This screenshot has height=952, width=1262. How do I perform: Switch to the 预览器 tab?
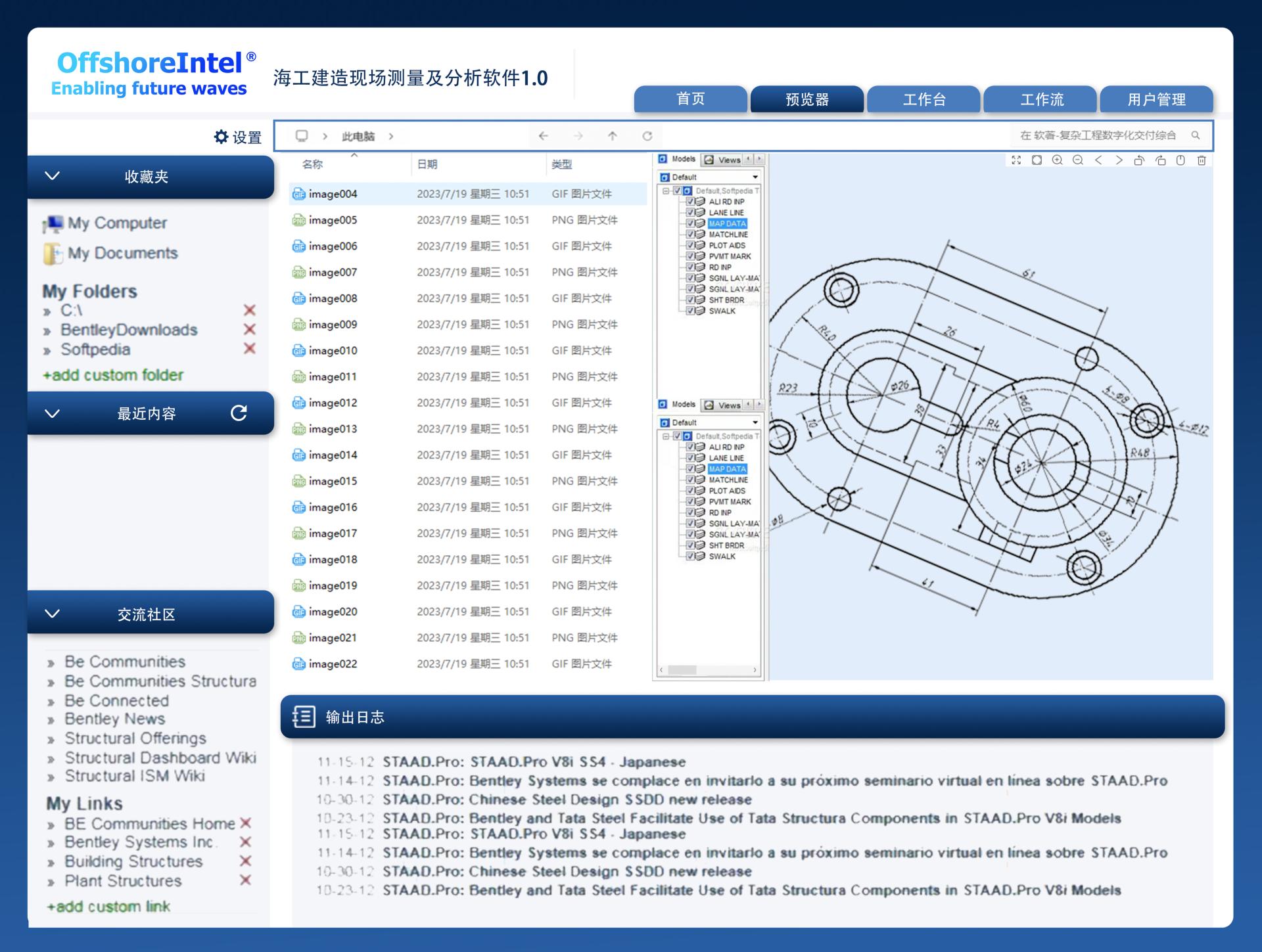click(x=807, y=99)
